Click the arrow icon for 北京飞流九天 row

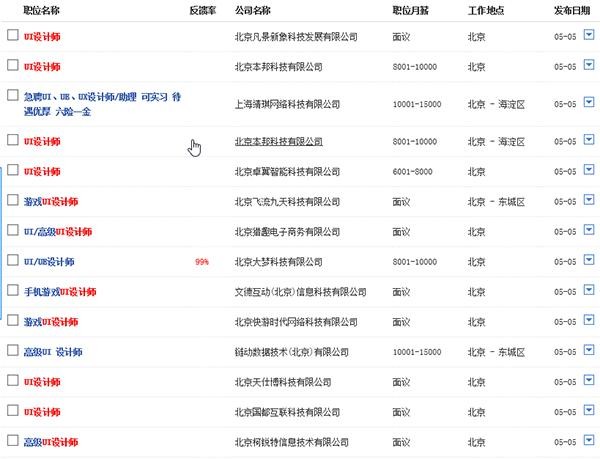click(588, 200)
